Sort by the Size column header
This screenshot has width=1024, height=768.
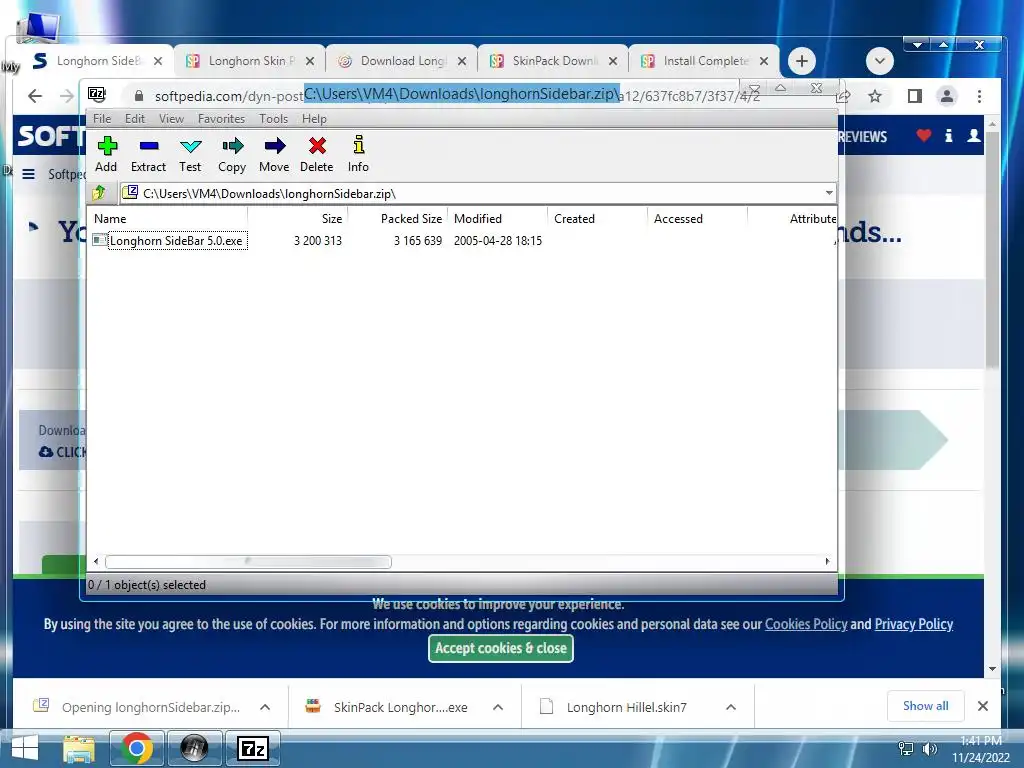tap(297, 219)
